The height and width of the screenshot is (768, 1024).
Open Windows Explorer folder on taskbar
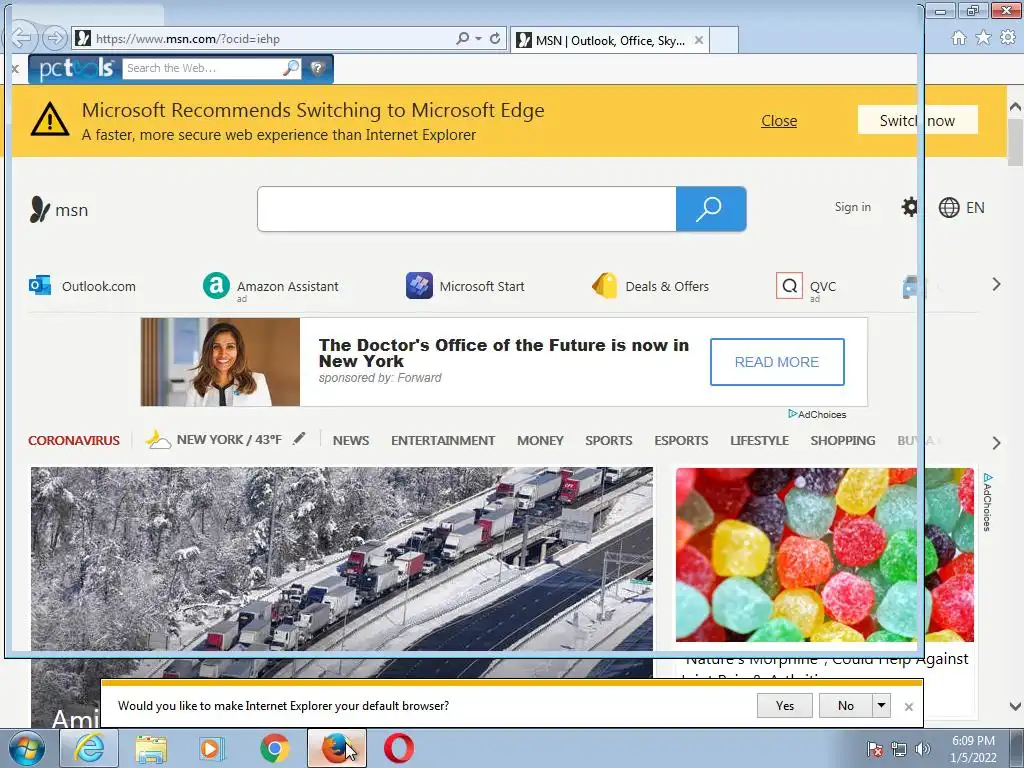coord(151,748)
